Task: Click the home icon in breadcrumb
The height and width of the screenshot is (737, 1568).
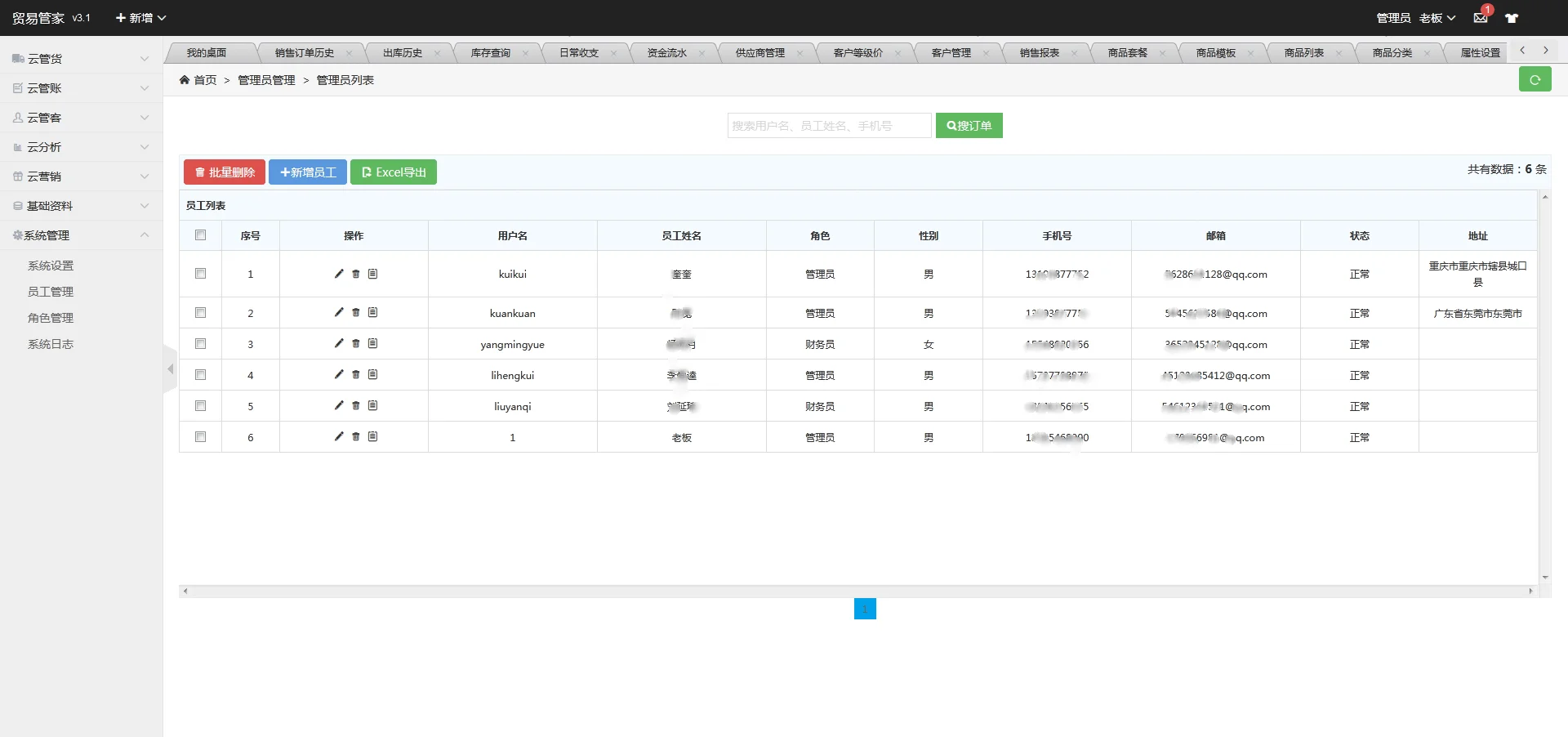Action: click(185, 80)
